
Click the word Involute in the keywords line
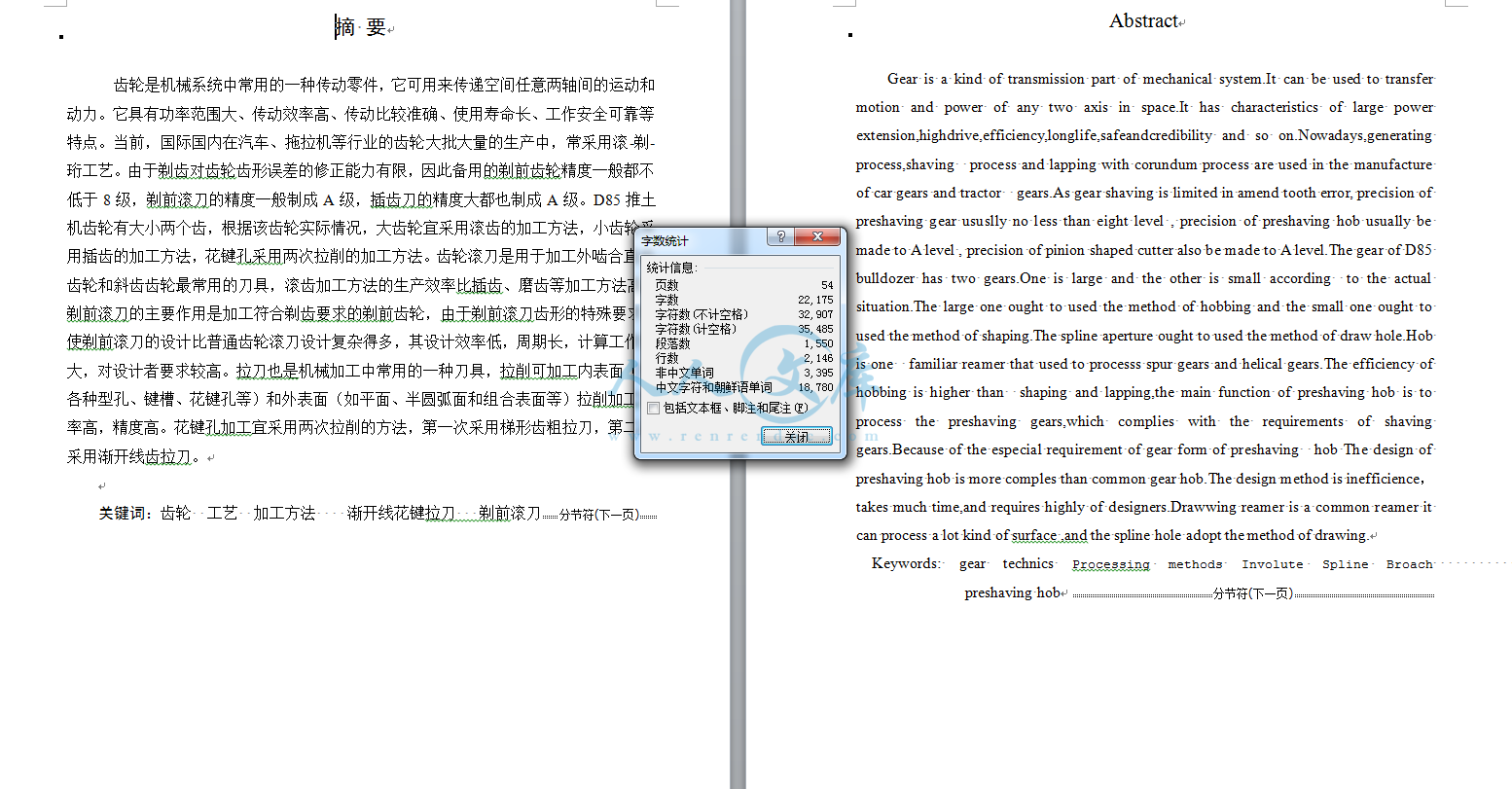1272,564
